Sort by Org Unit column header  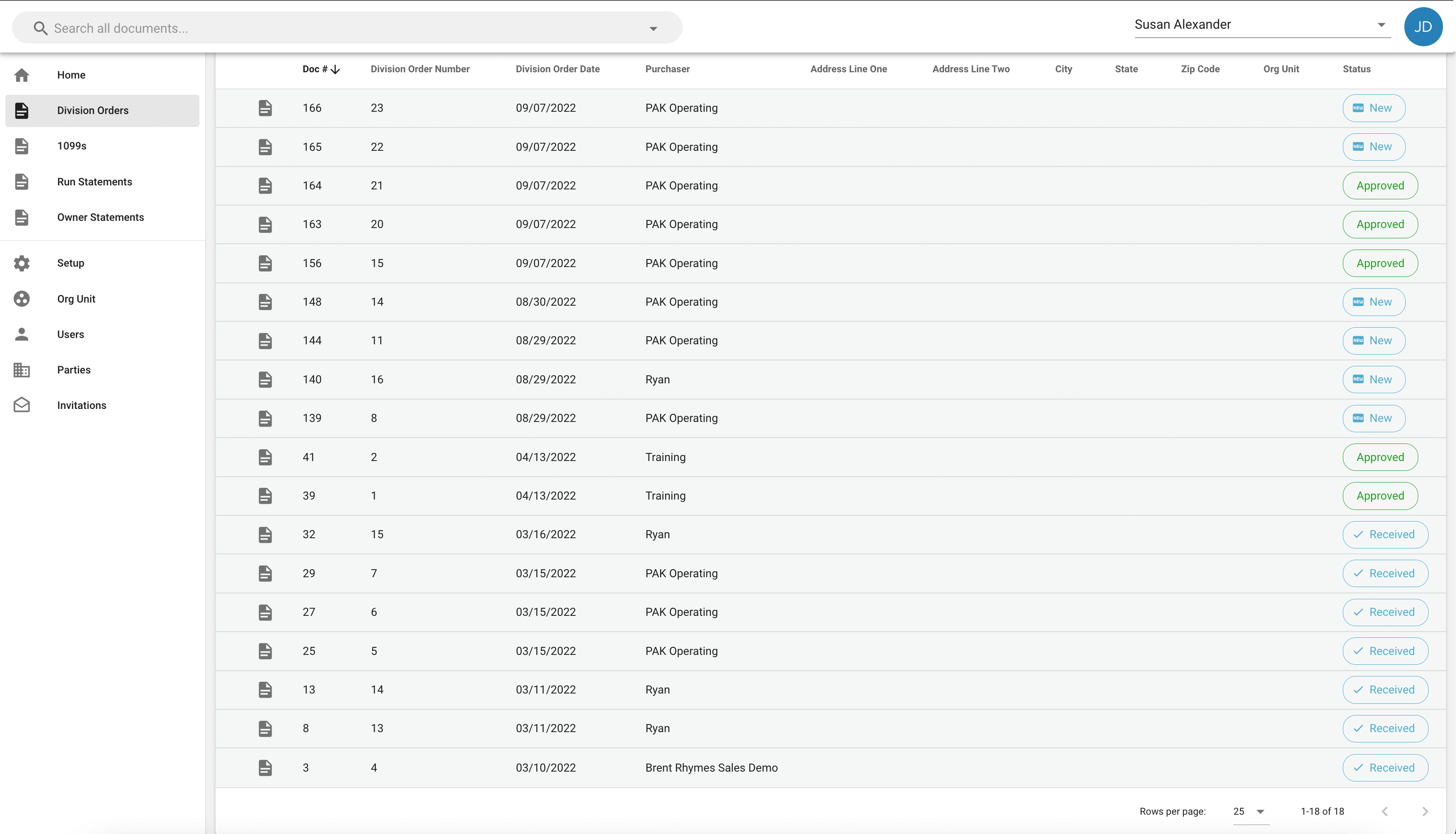[1281, 69]
